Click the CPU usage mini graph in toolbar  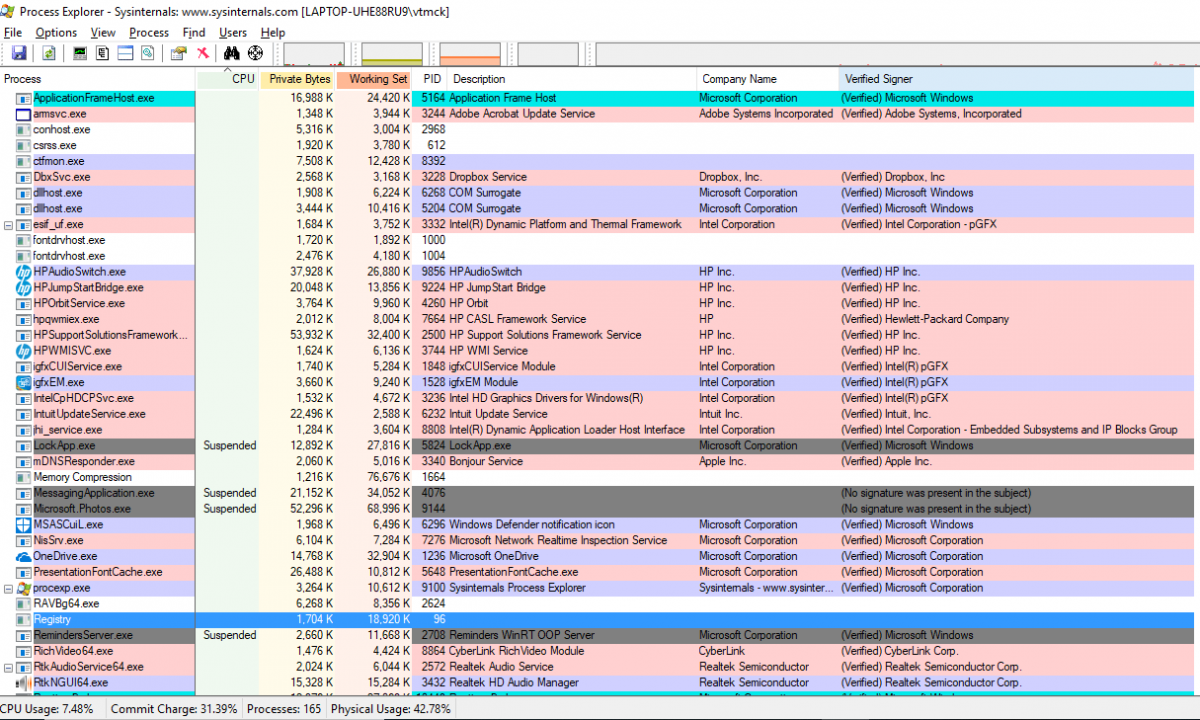pos(314,54)
